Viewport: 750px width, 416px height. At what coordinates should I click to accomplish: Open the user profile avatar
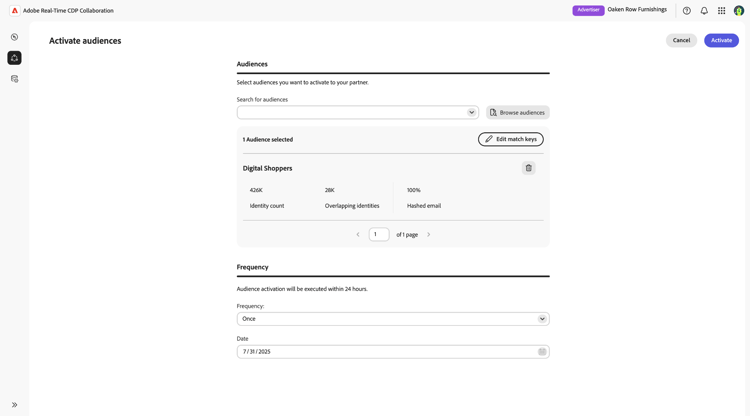point(739,11)
